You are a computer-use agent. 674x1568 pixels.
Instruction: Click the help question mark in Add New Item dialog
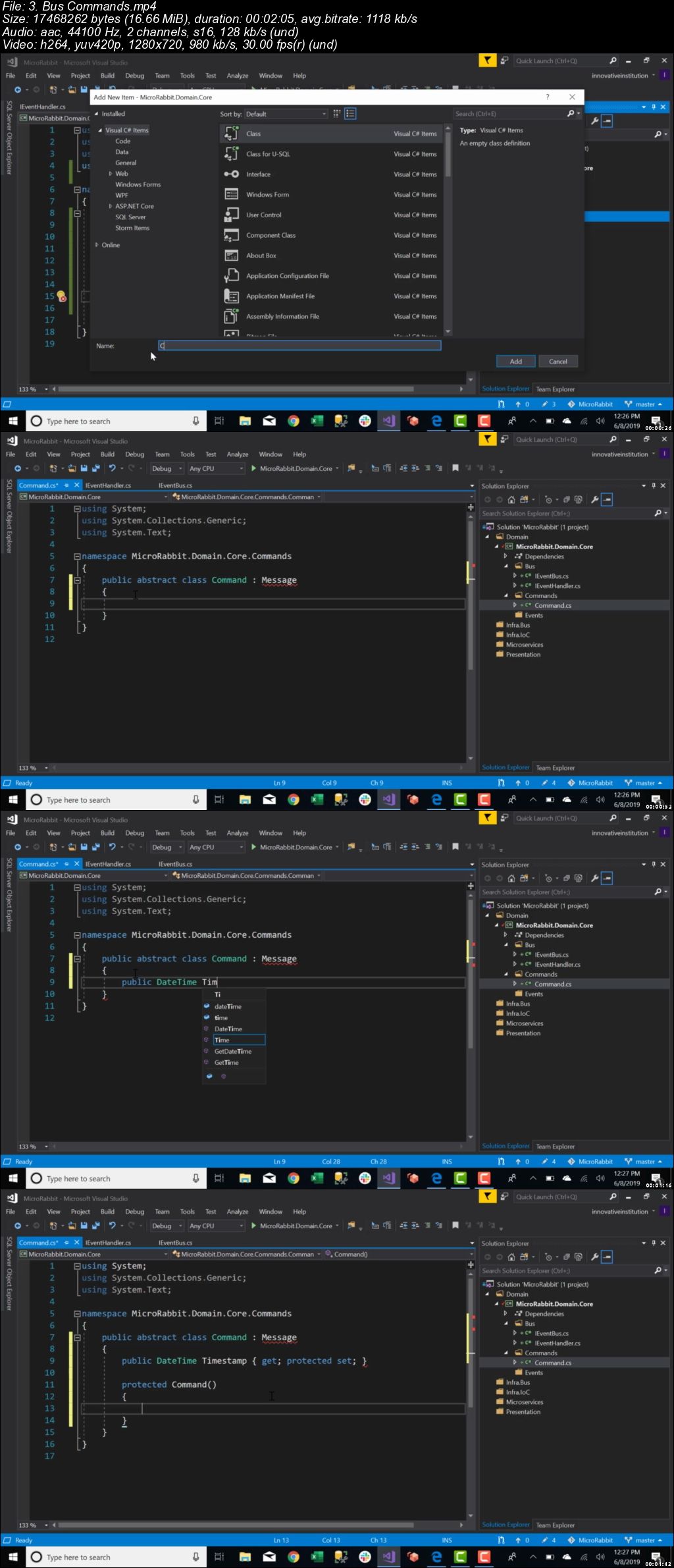tap(548, 97)
